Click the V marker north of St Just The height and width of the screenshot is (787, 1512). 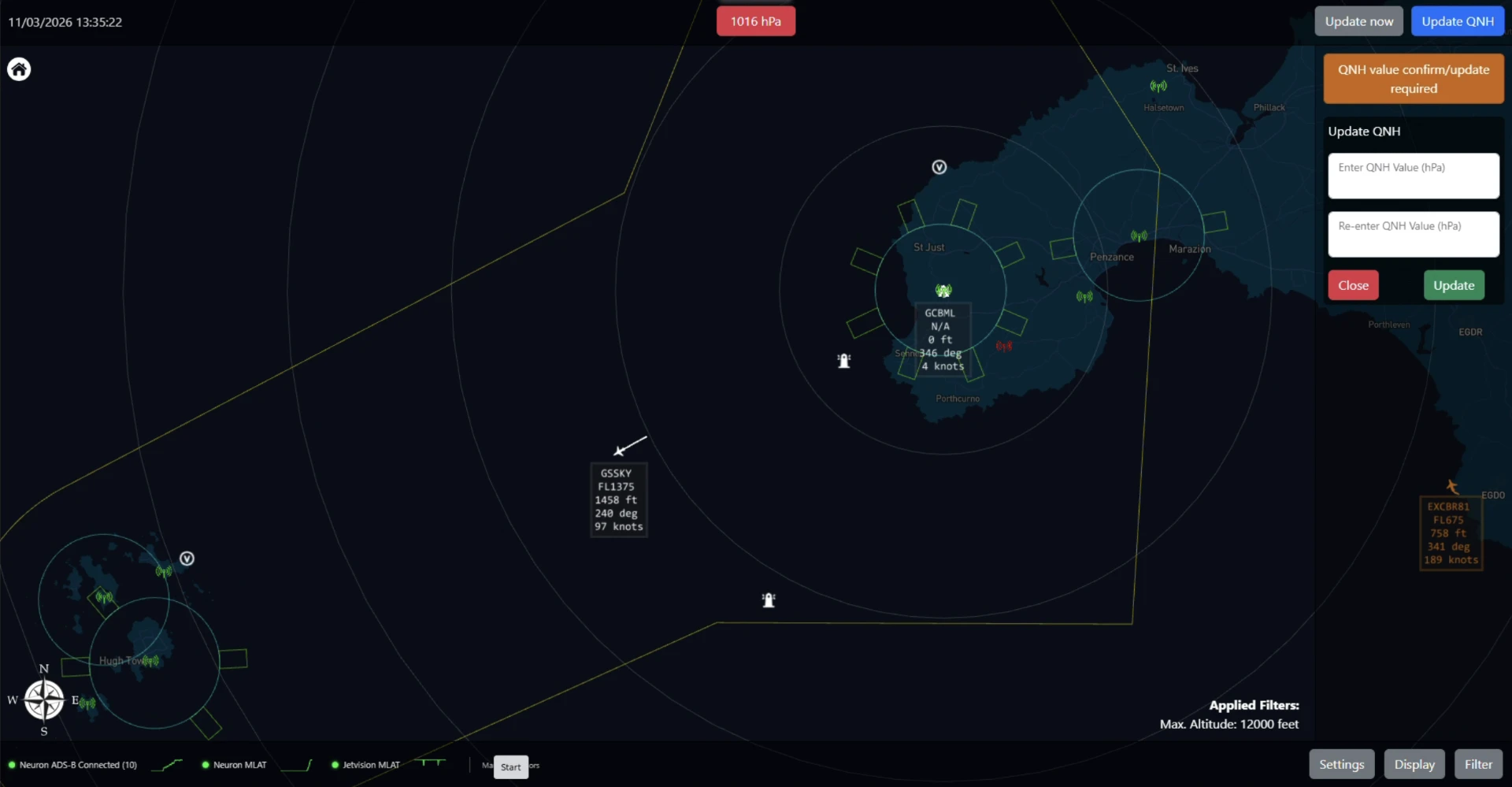point(939,167)
